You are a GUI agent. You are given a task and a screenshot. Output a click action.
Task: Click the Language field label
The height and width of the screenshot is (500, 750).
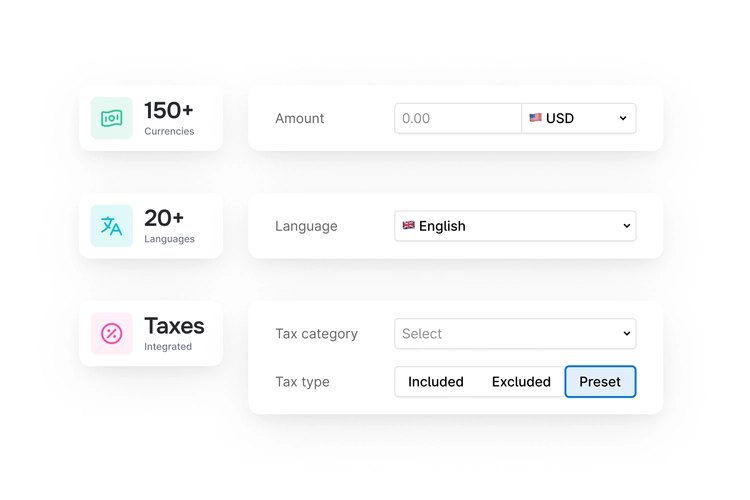click(x=306, y=226)
